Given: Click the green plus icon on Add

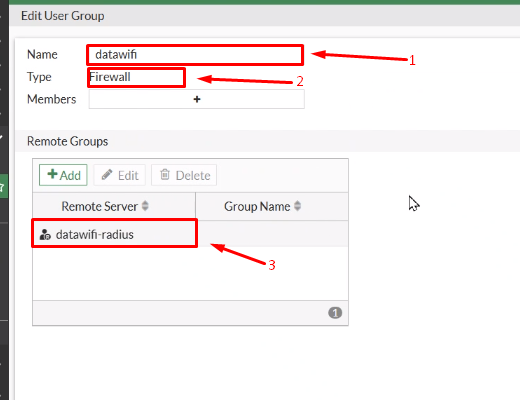Looking at the screenshot, I should [x=52, y=174].
